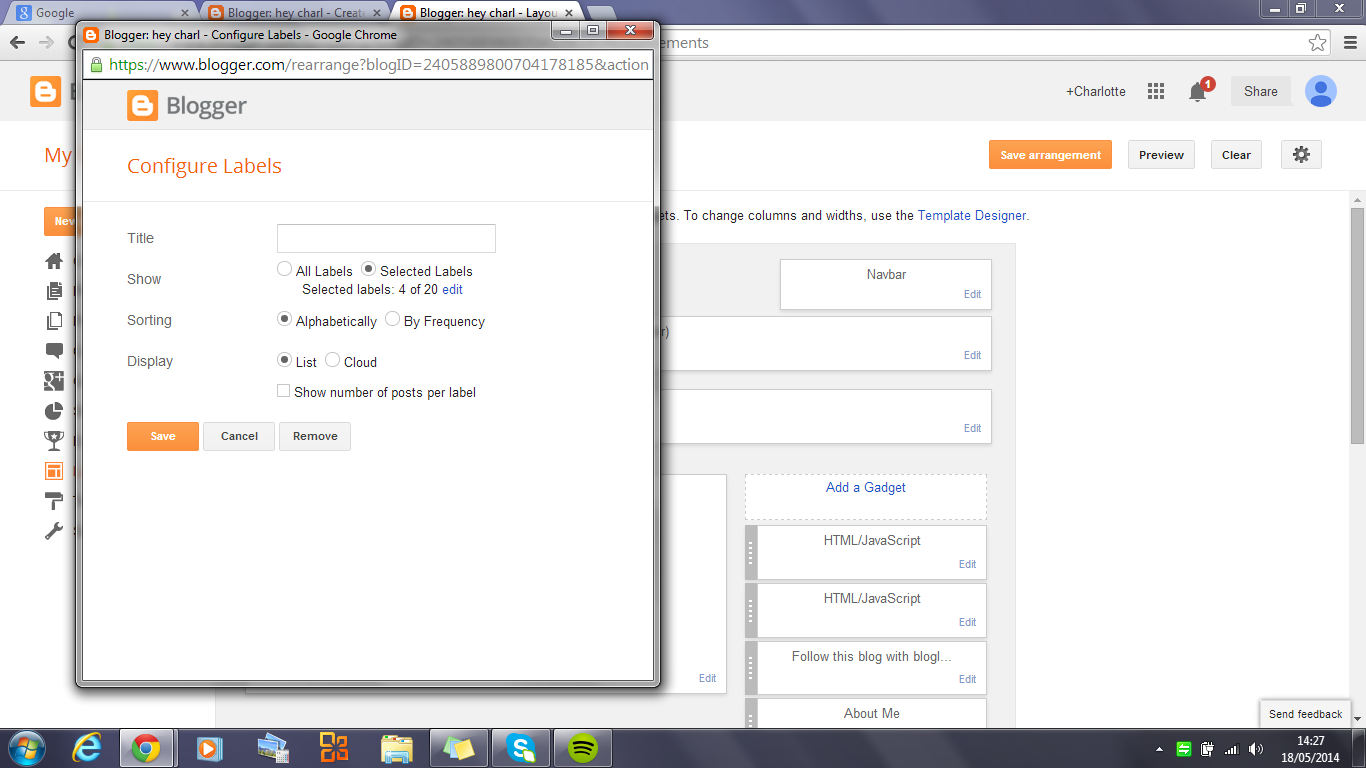Enable Show number of posts per label
The image size is (1366, 768).
tap(284, 391)
